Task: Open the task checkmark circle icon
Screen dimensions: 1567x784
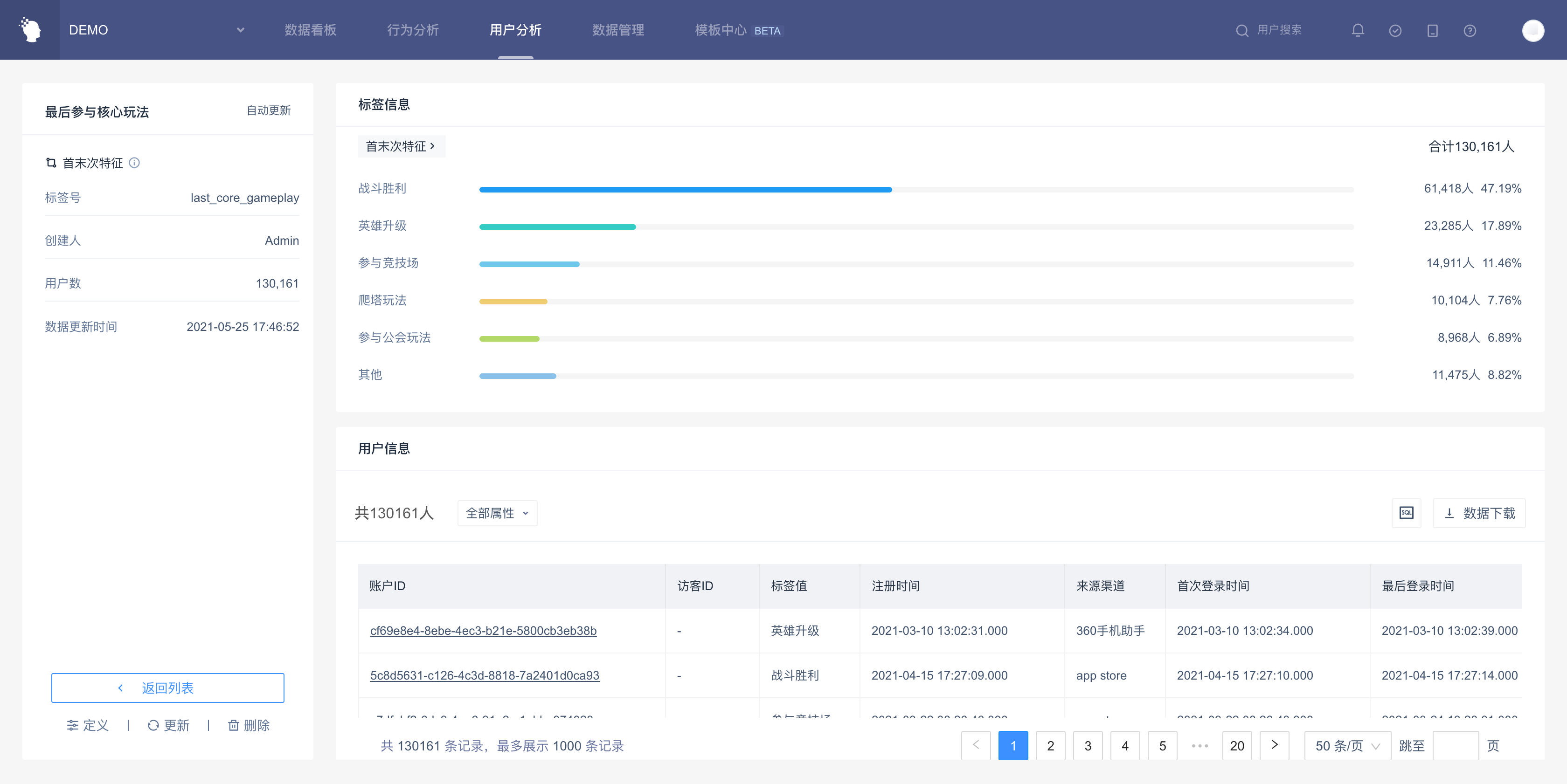Action: (x=1395, y=30)
